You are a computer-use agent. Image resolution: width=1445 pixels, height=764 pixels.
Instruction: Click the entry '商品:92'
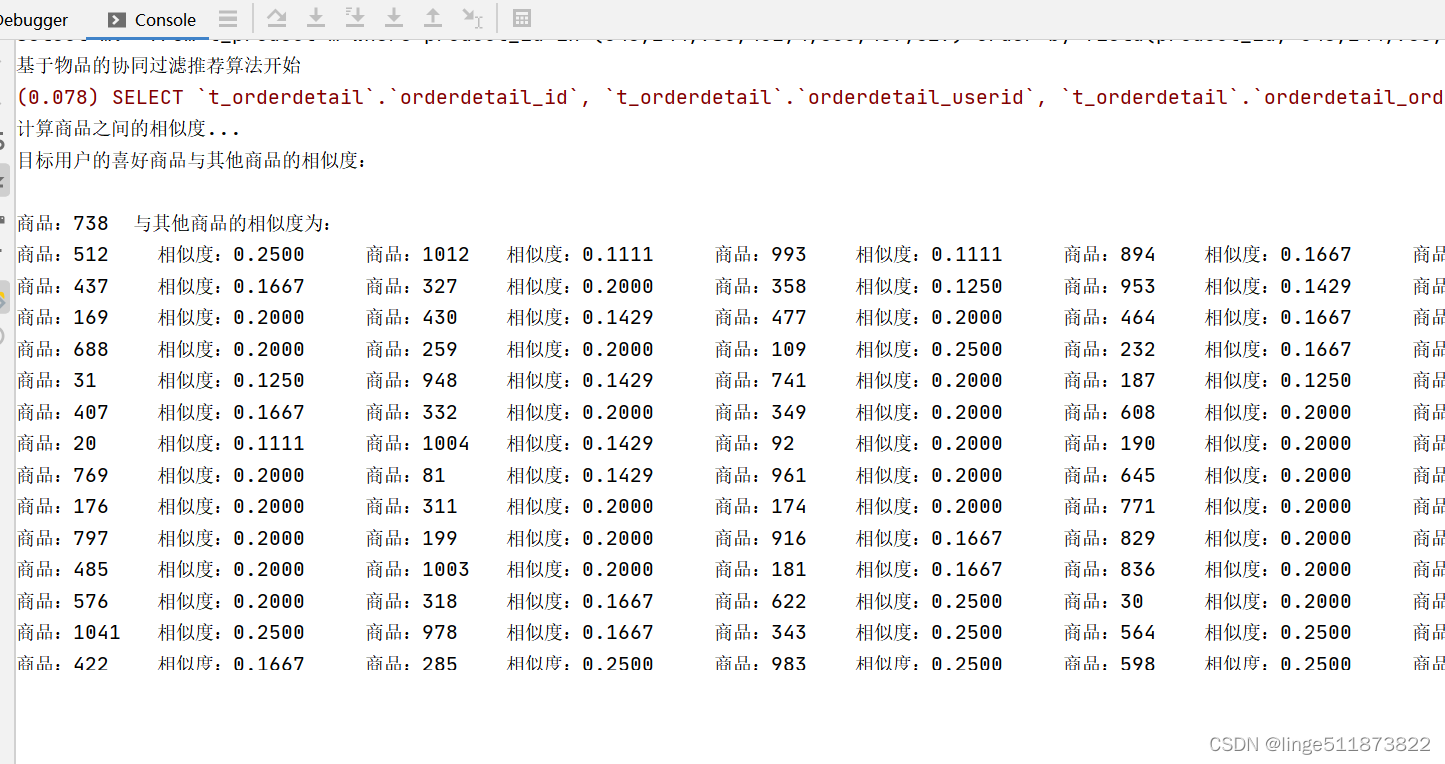click(755, 443)
